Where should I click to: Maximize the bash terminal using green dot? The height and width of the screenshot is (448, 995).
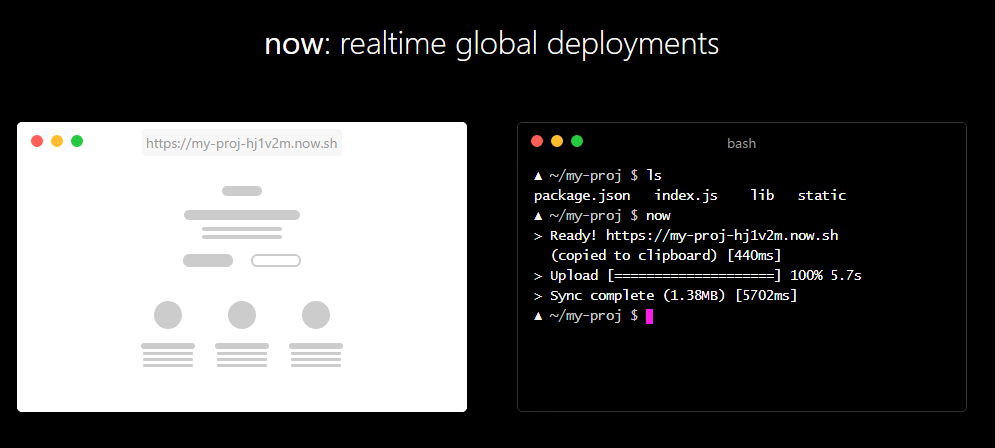coord(577,141)
